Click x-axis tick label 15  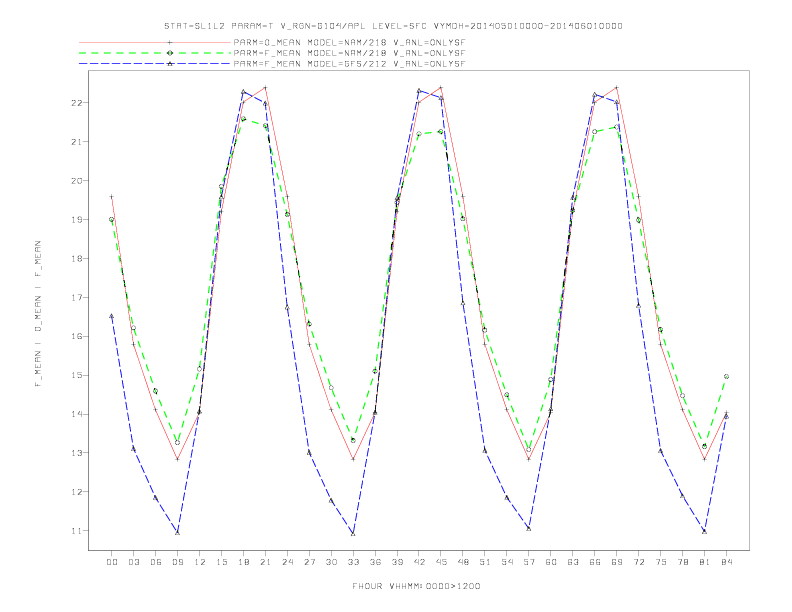[221, 562]
